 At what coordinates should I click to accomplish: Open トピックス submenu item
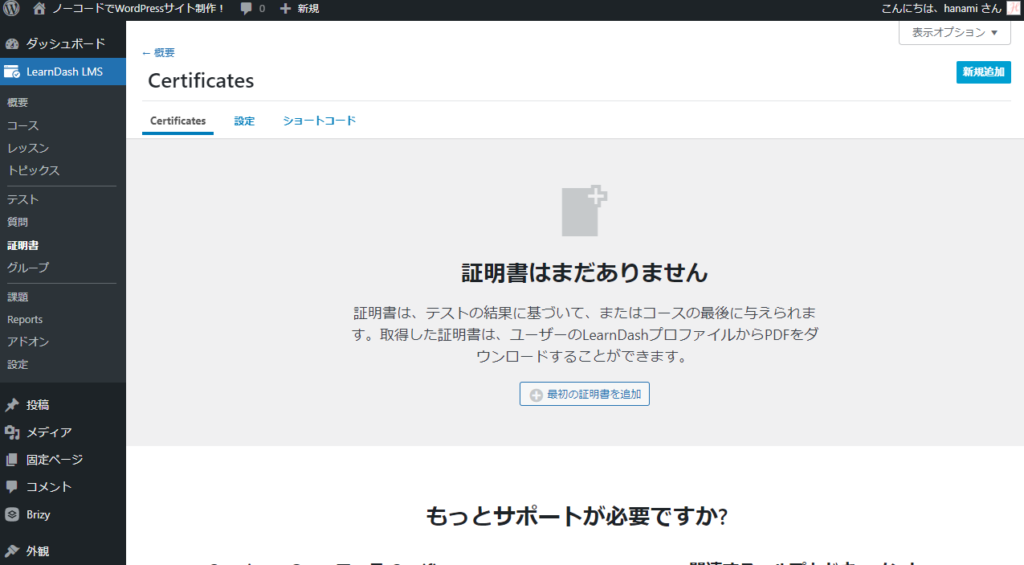pyautogui.click(x=33, y=170)
